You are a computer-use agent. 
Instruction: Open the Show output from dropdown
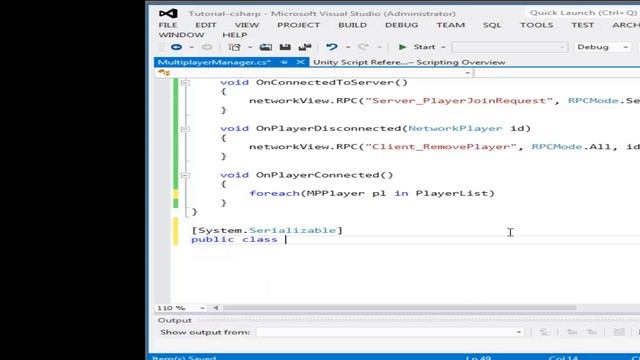[x=518, y=332]
